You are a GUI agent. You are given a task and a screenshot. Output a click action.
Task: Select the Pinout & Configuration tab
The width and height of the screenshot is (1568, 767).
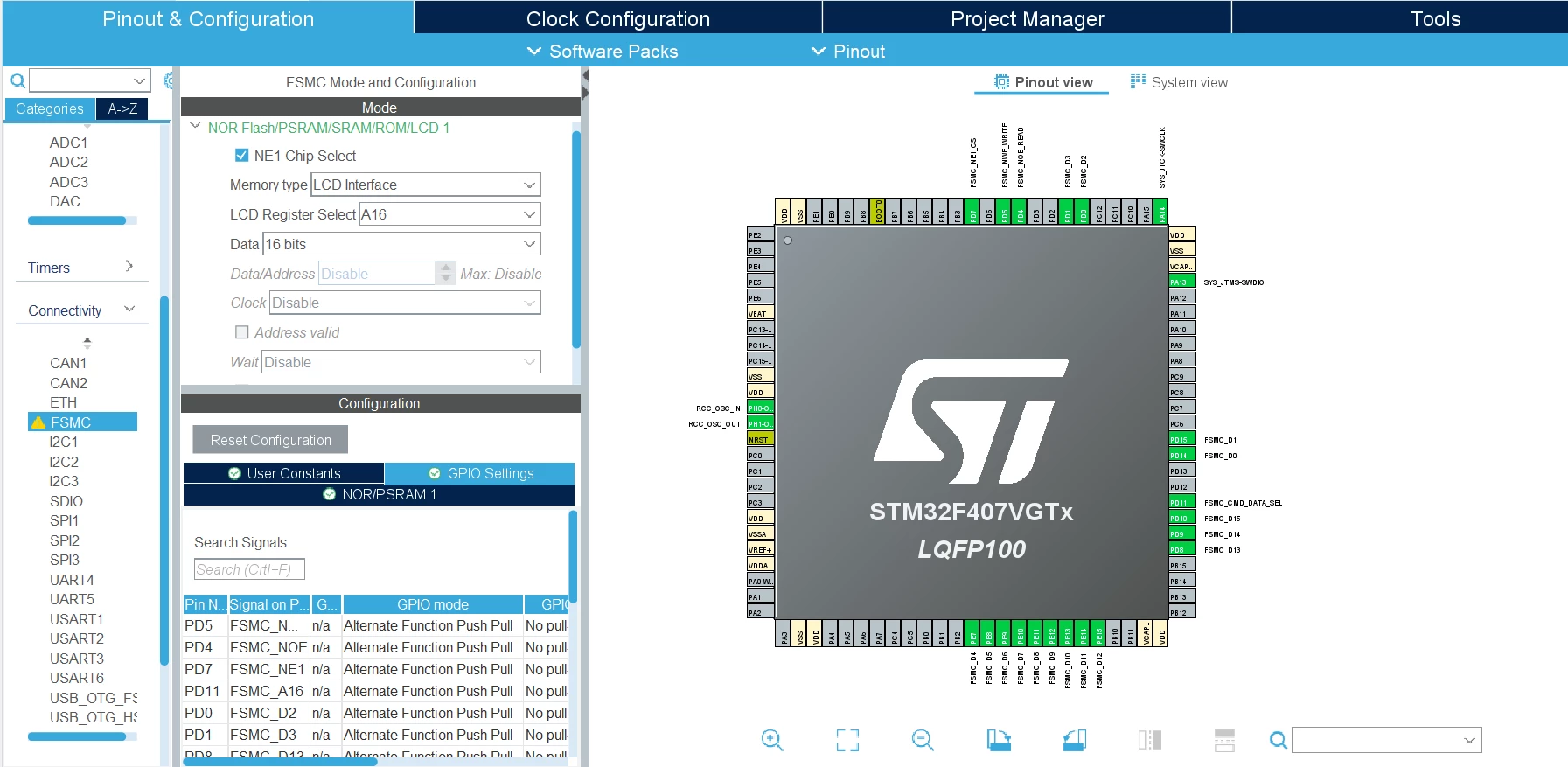[208, 18]
